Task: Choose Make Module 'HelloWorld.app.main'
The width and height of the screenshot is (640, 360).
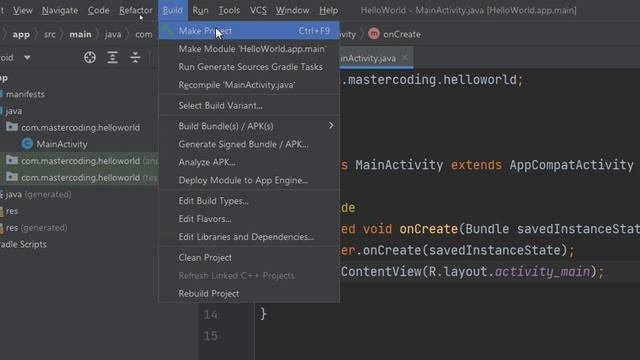Action: click(x=249, y=49)
